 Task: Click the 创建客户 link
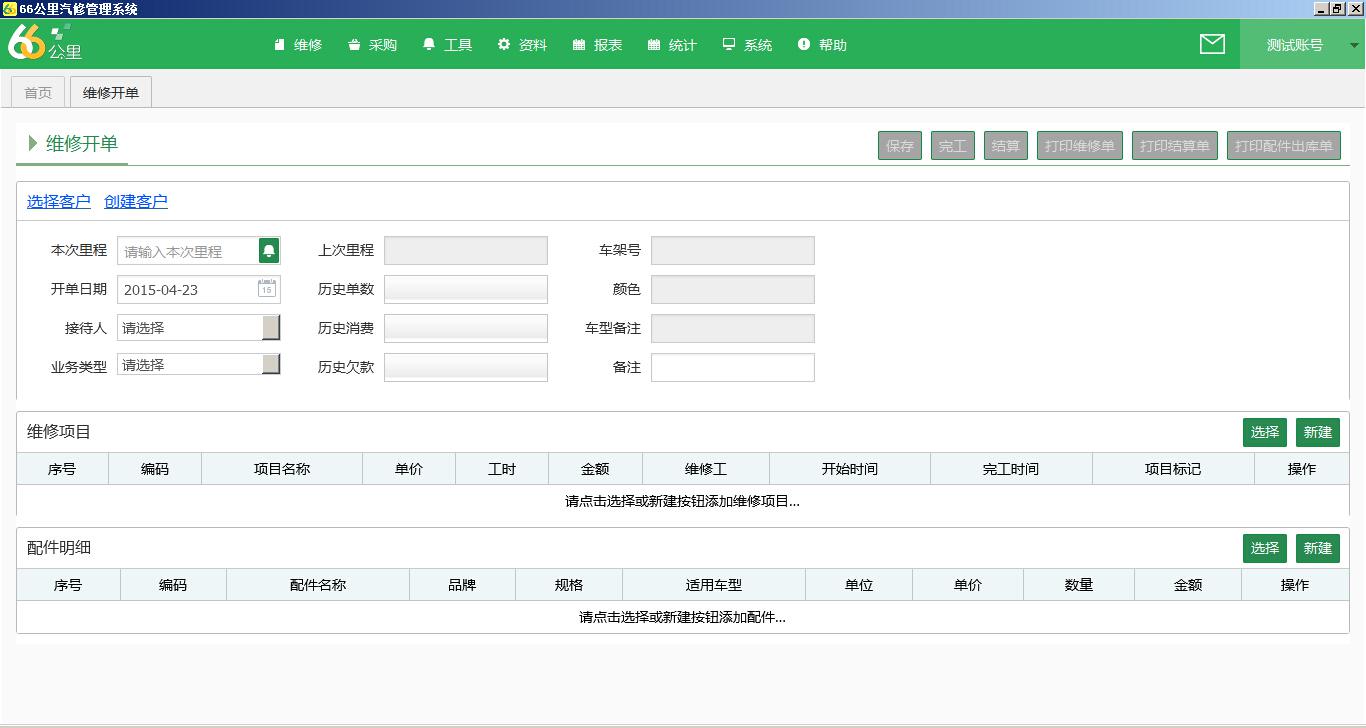point(136,201)
